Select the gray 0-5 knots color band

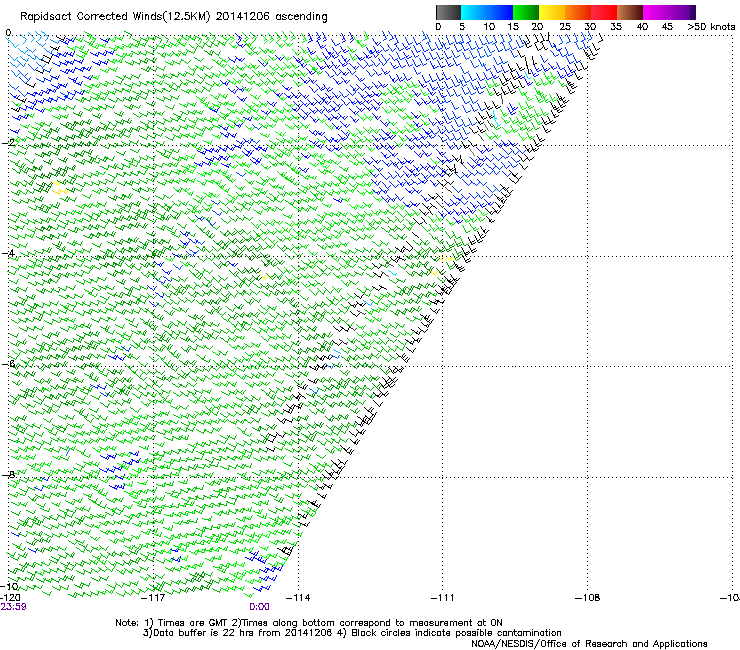448,12
